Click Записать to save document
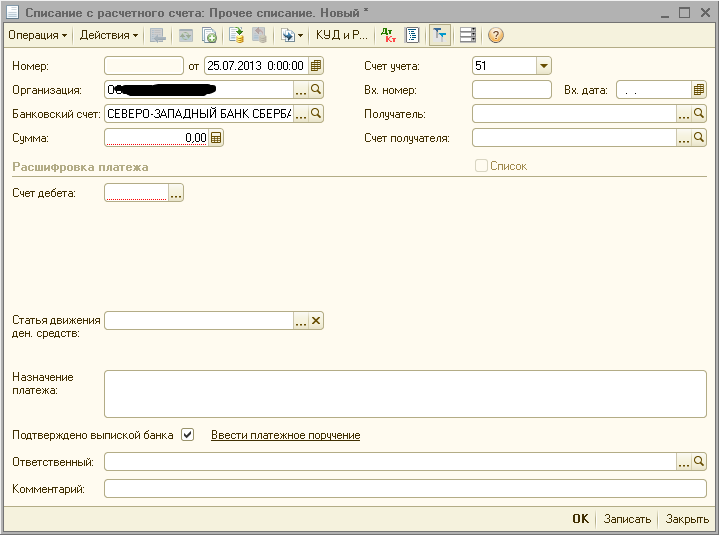Viewport: 719px width, 535px height. pos(627,519)
